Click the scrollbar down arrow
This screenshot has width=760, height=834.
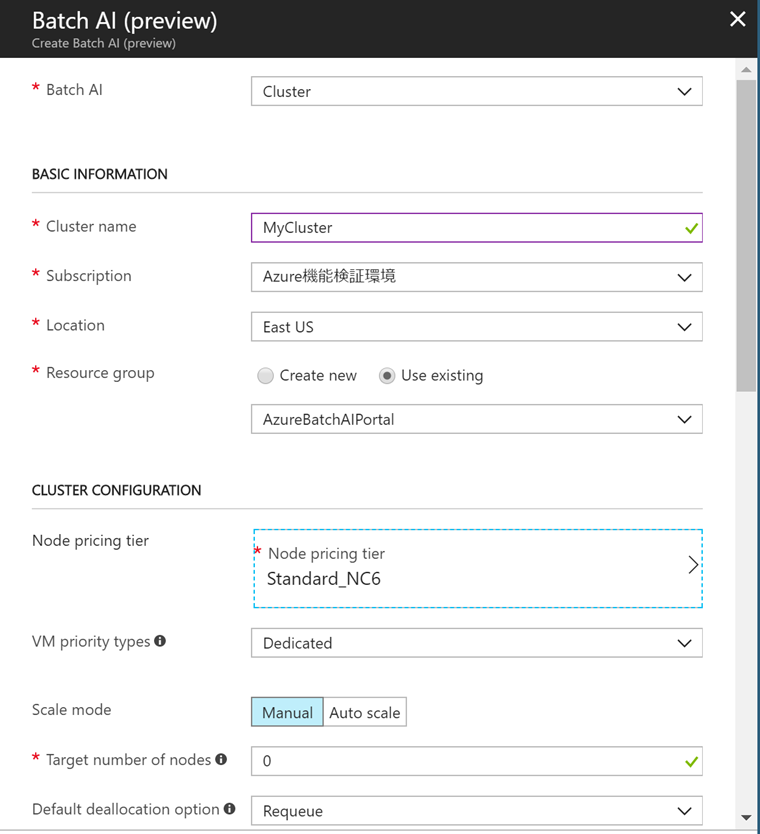(x=746, y=818)
